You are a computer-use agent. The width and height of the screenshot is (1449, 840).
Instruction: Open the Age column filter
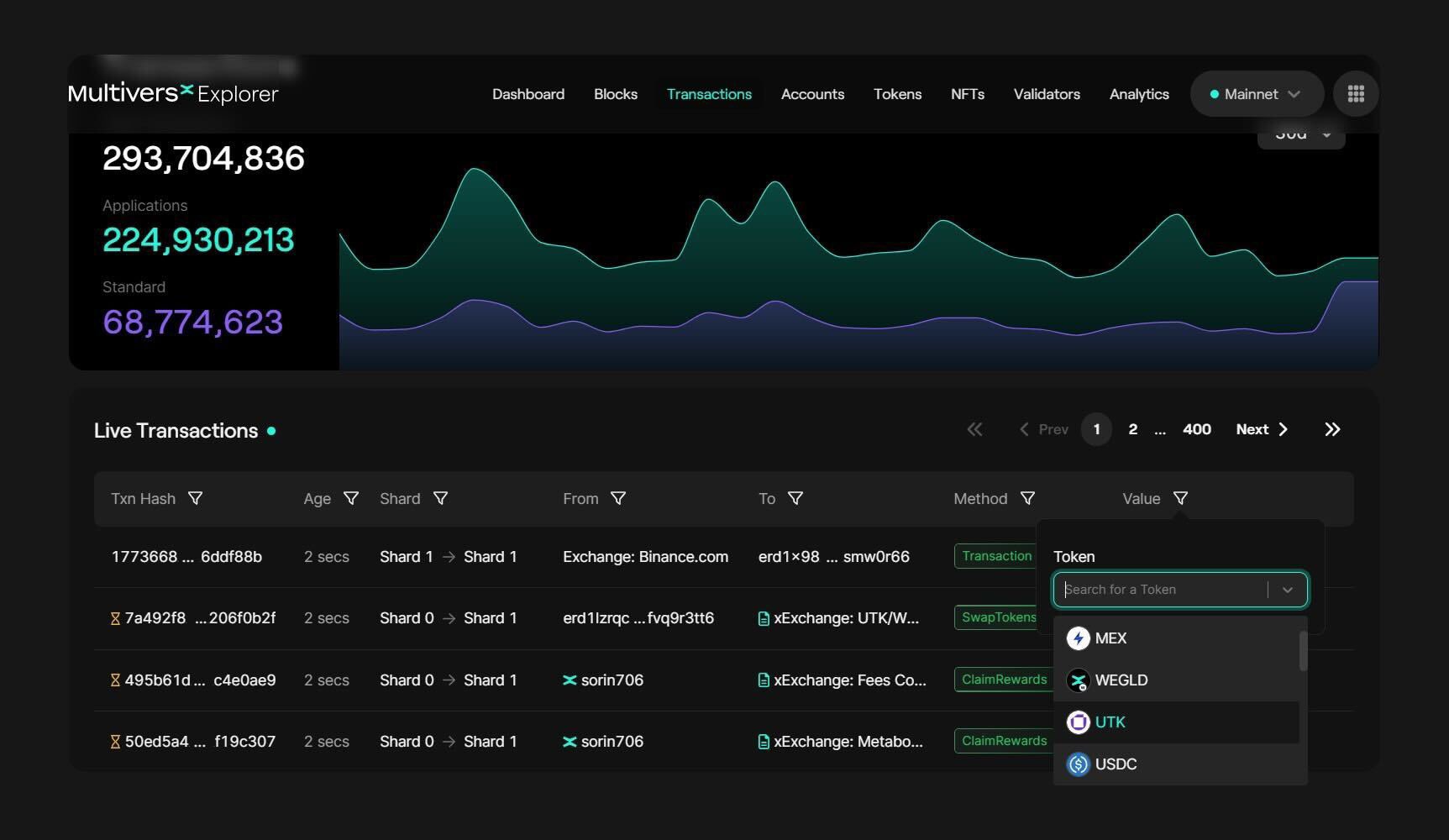352,498
